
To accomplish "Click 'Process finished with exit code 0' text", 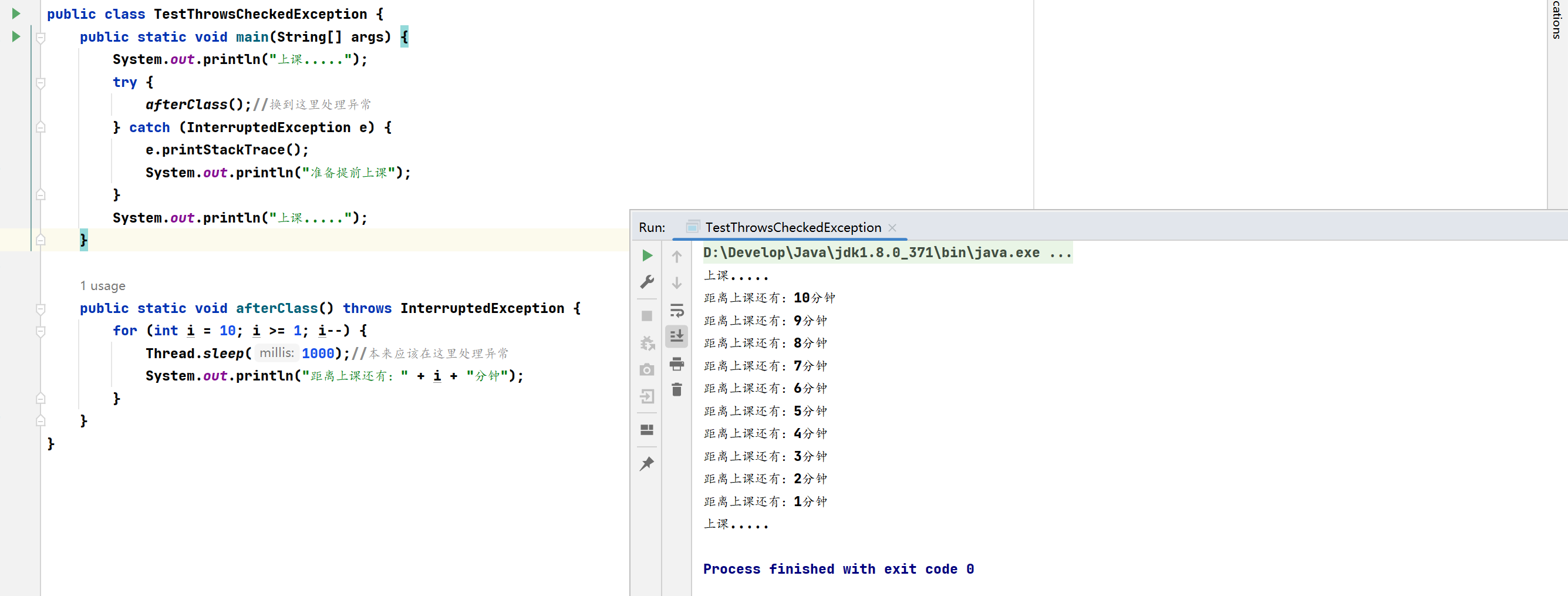I will [838, 568].
